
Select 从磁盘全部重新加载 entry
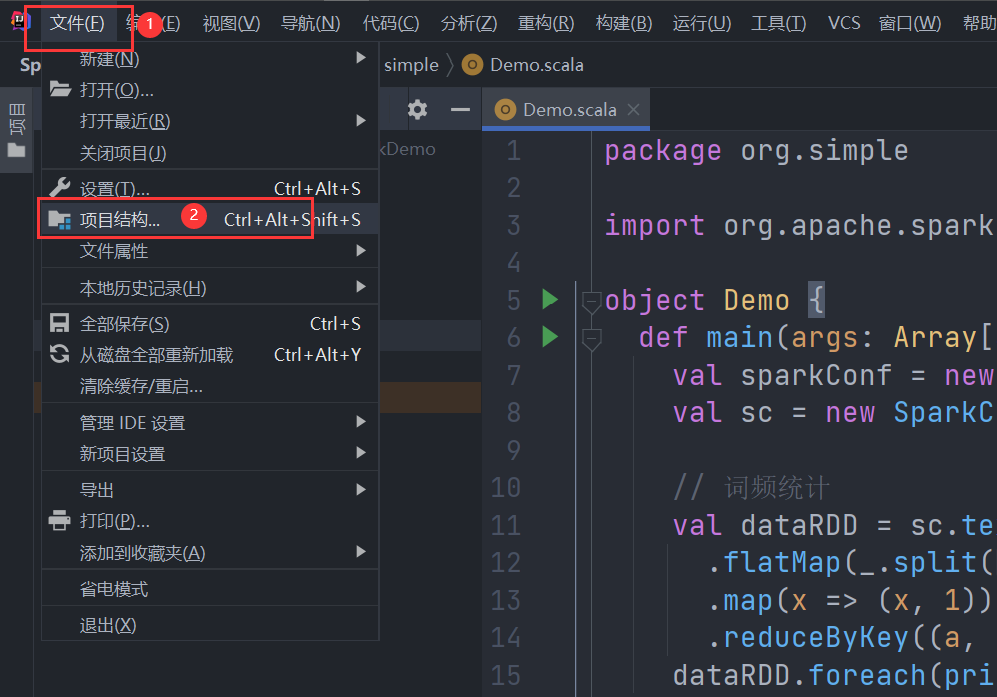pyautogui.click(x=210, y=355)
